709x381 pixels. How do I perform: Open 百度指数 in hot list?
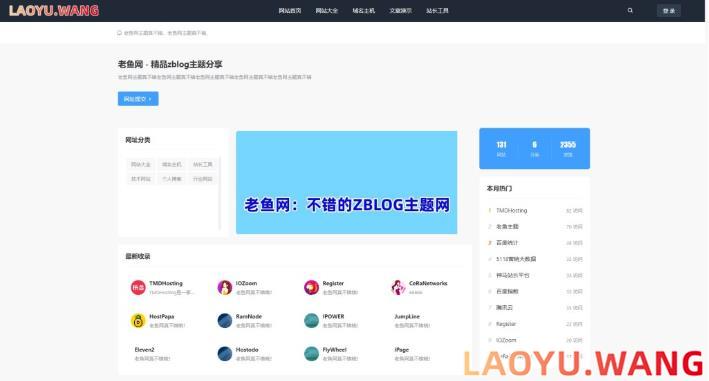[507, 292]
